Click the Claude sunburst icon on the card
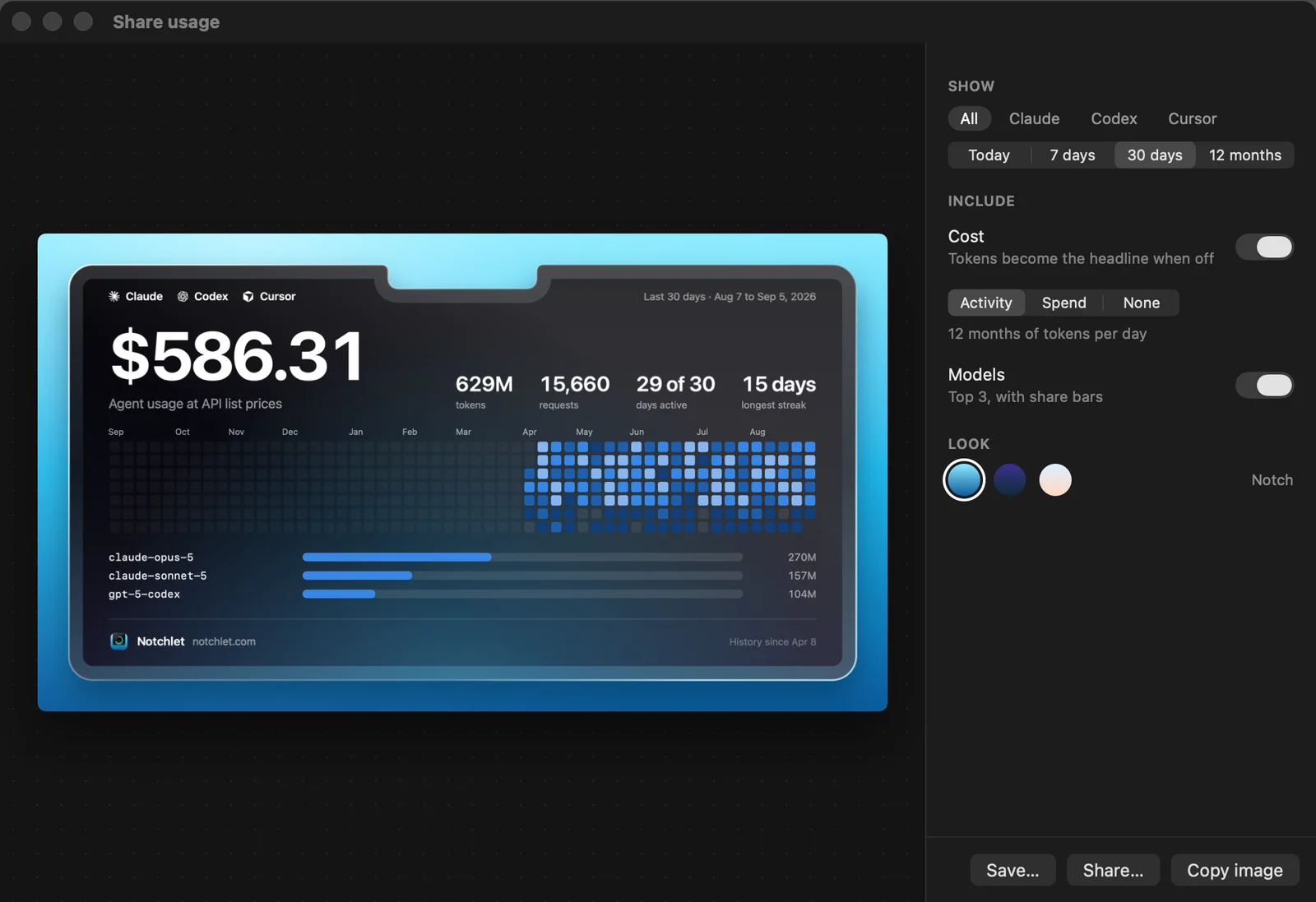 point(114,296)
